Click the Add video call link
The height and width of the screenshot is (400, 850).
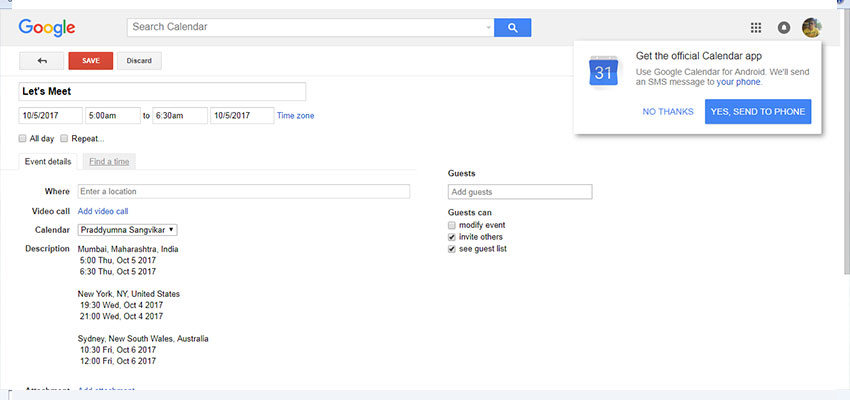pos(103,211)
